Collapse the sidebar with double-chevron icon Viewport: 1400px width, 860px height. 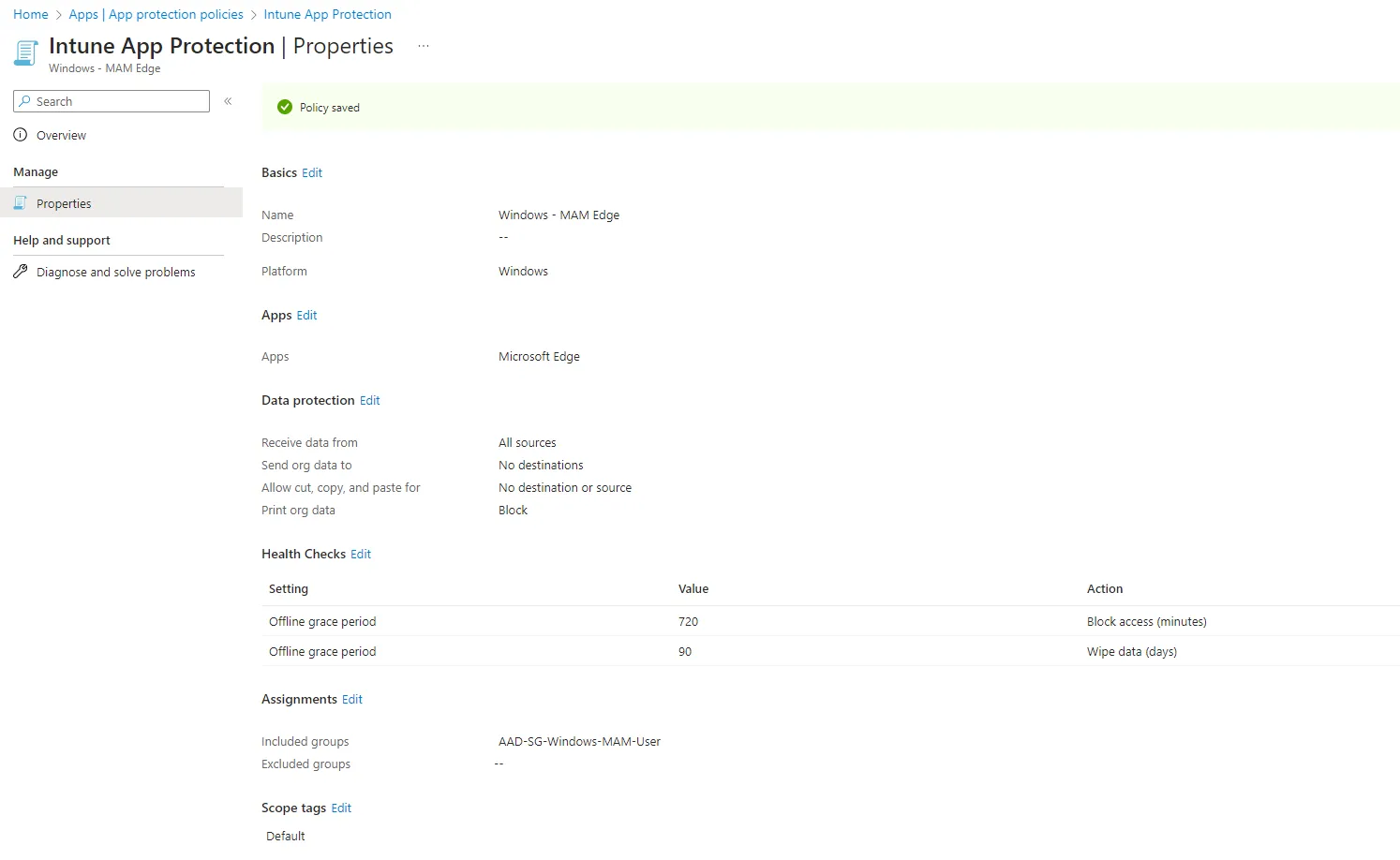(x=228, y=101)
